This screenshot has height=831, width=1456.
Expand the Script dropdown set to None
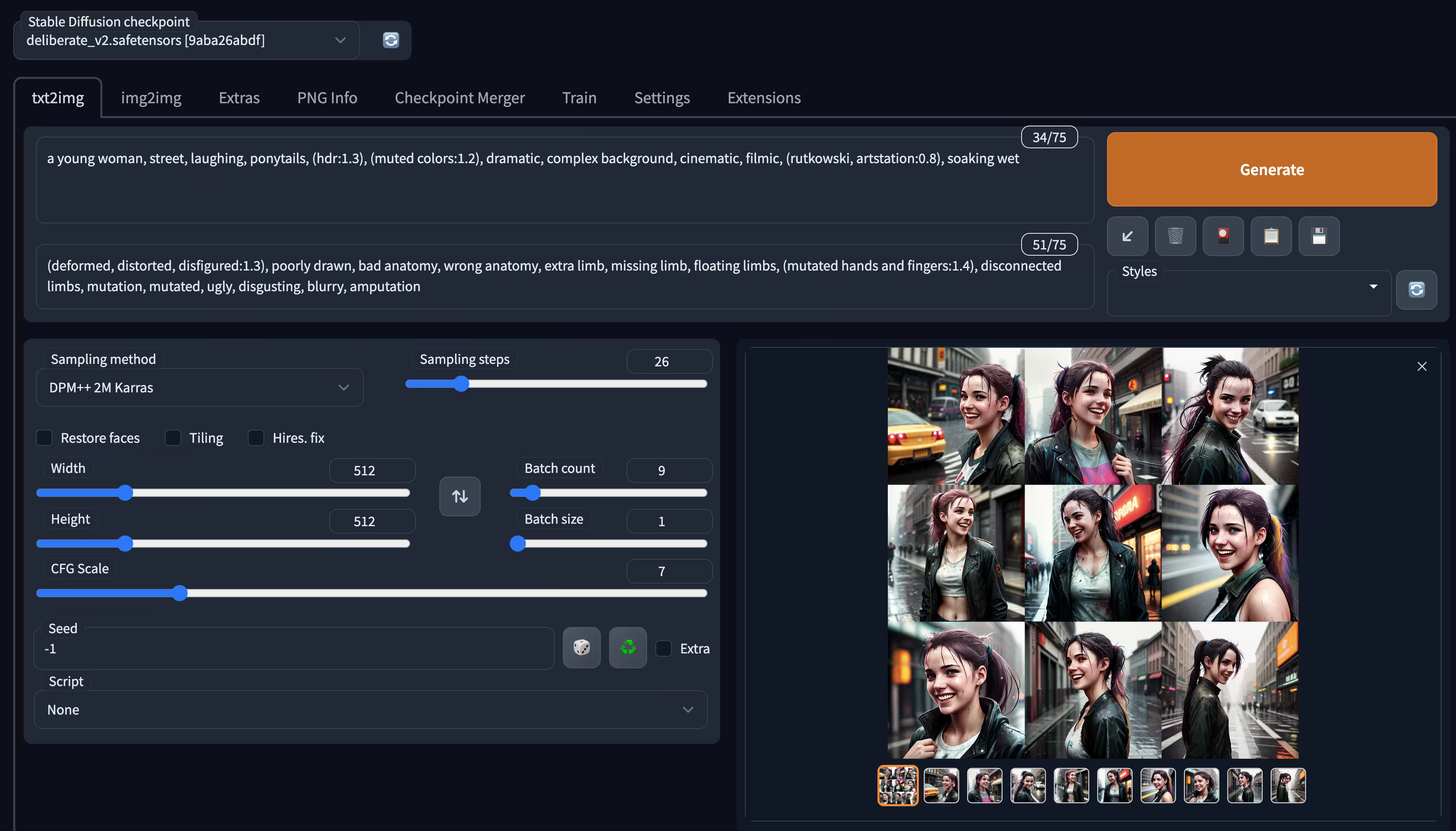tap(371, 710)
